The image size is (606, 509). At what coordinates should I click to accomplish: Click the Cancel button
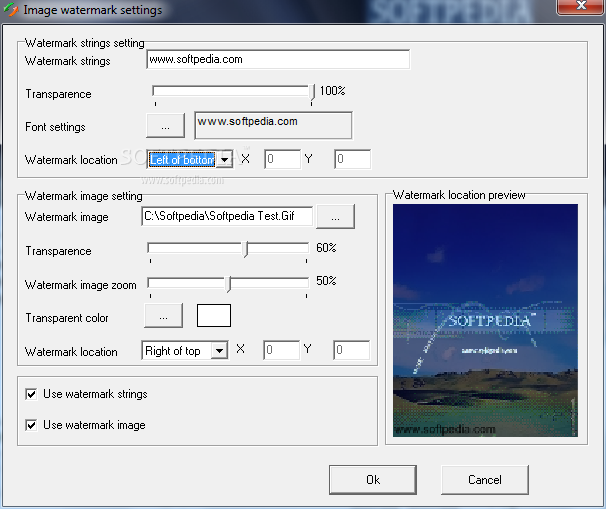pyautogui.click(x=485, y=480)
